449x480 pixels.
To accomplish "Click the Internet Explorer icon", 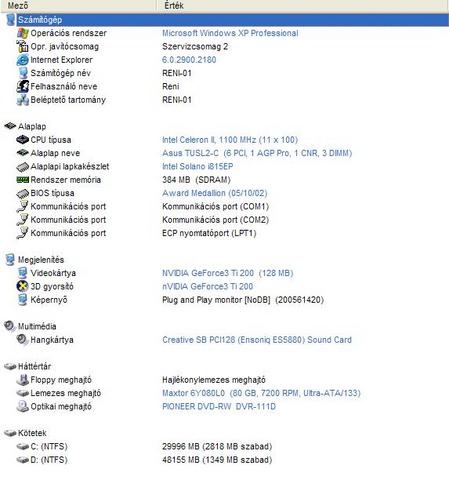I will click(x=23, y=60).
